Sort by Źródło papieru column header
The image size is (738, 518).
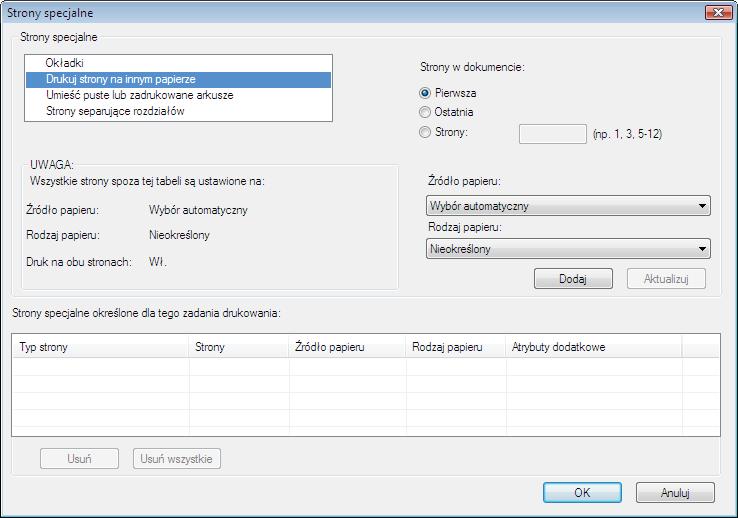pyautogui.click(x=347, y=347)
